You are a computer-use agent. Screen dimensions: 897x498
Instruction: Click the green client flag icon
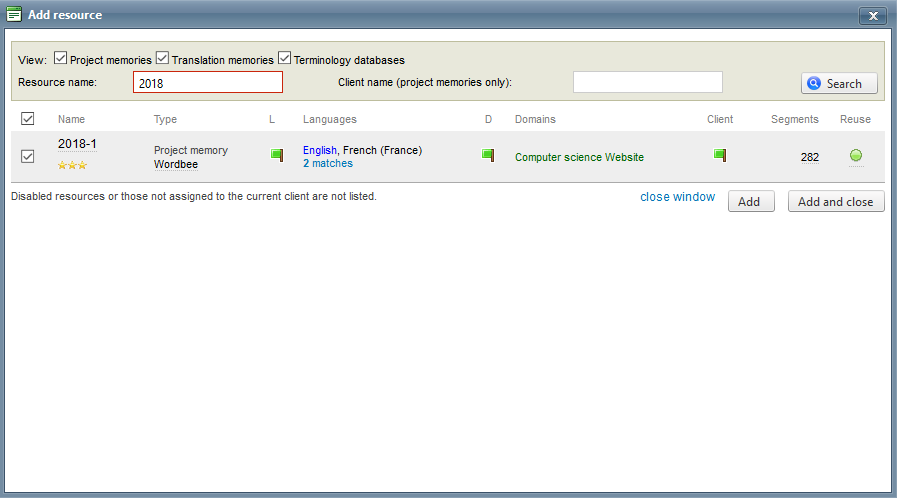tap(719, 155)
